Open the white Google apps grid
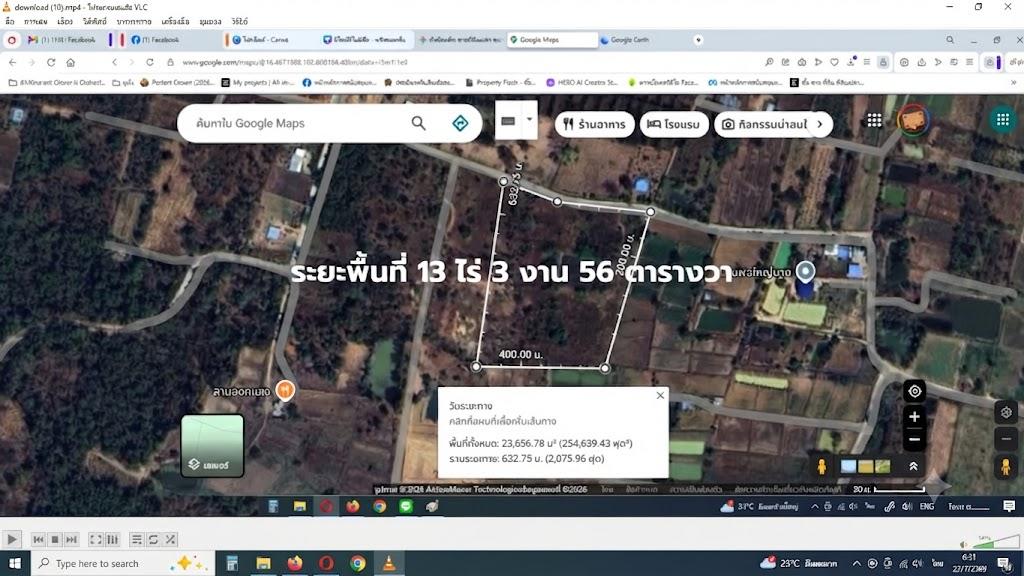This screenshot has height=576, width=1024. pos(874,120)
